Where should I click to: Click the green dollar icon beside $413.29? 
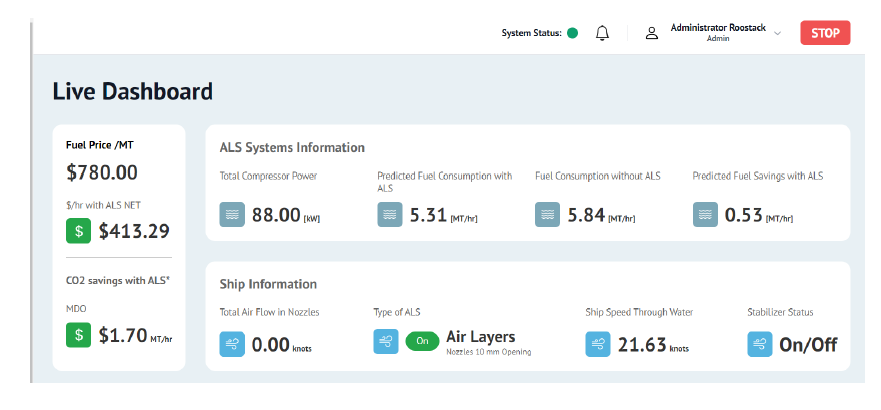pos(79,231)
